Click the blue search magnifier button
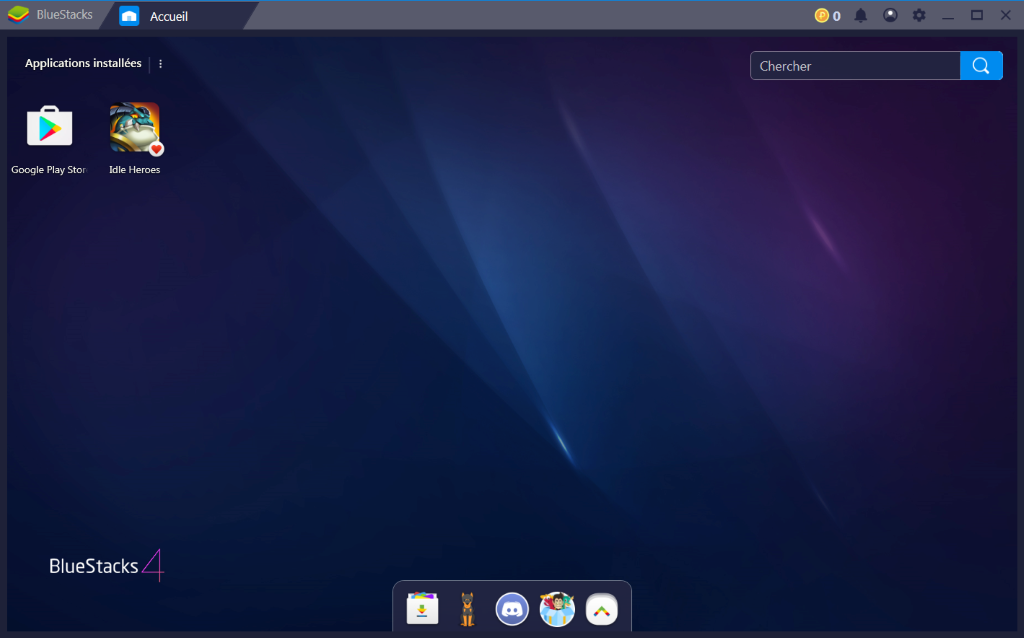This screenshot has width=1024, height=638. point(981,65)
